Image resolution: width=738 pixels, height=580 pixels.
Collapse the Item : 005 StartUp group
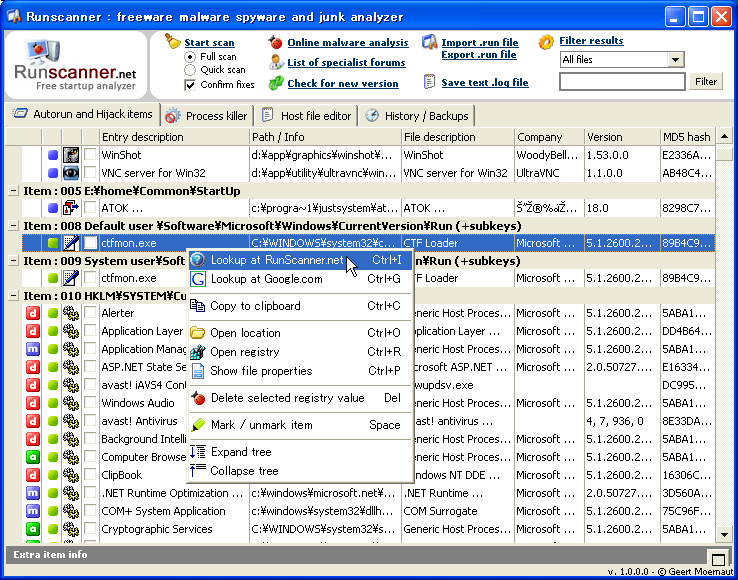(x=14, y=191)
